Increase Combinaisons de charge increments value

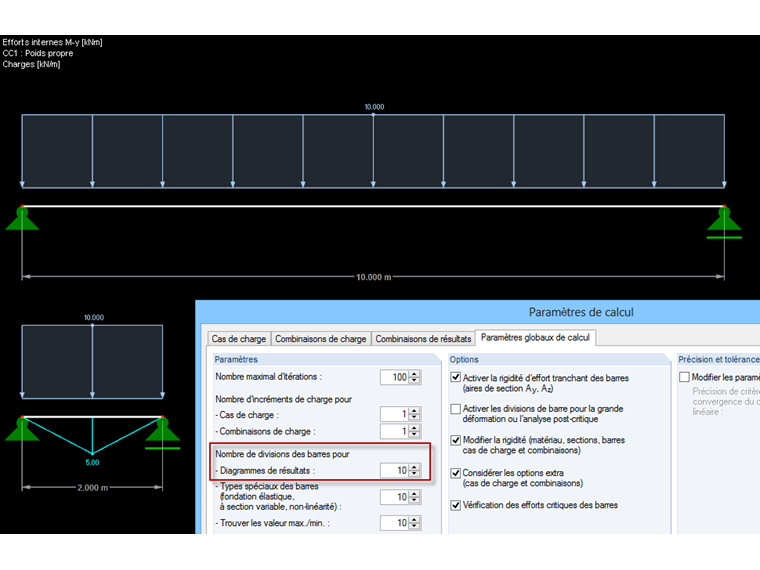(x=414, y=428)
